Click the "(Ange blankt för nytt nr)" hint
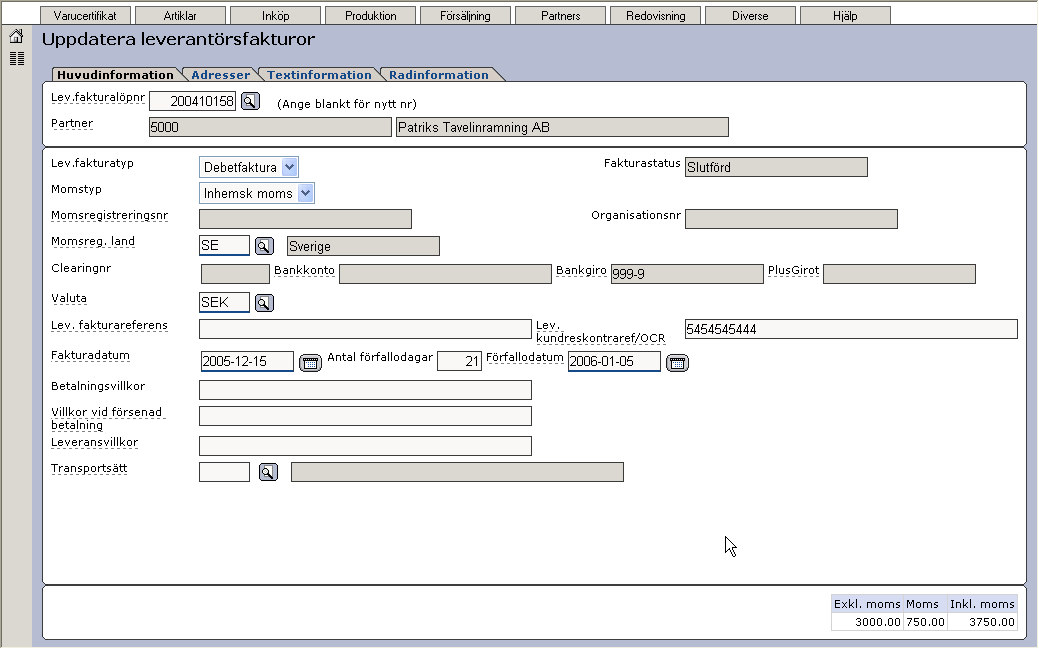Image resolution: width=1039 pixels, height=649 pixels. 347,104
